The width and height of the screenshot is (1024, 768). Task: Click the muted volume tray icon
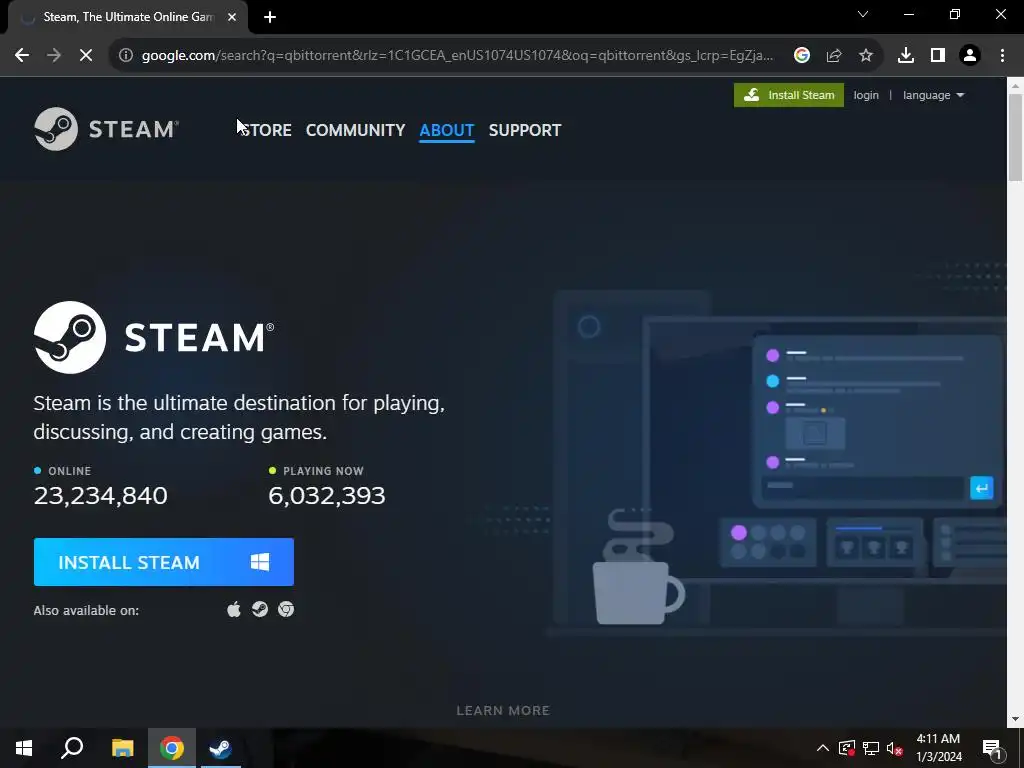pyautogui.click(x=895, y=748)
